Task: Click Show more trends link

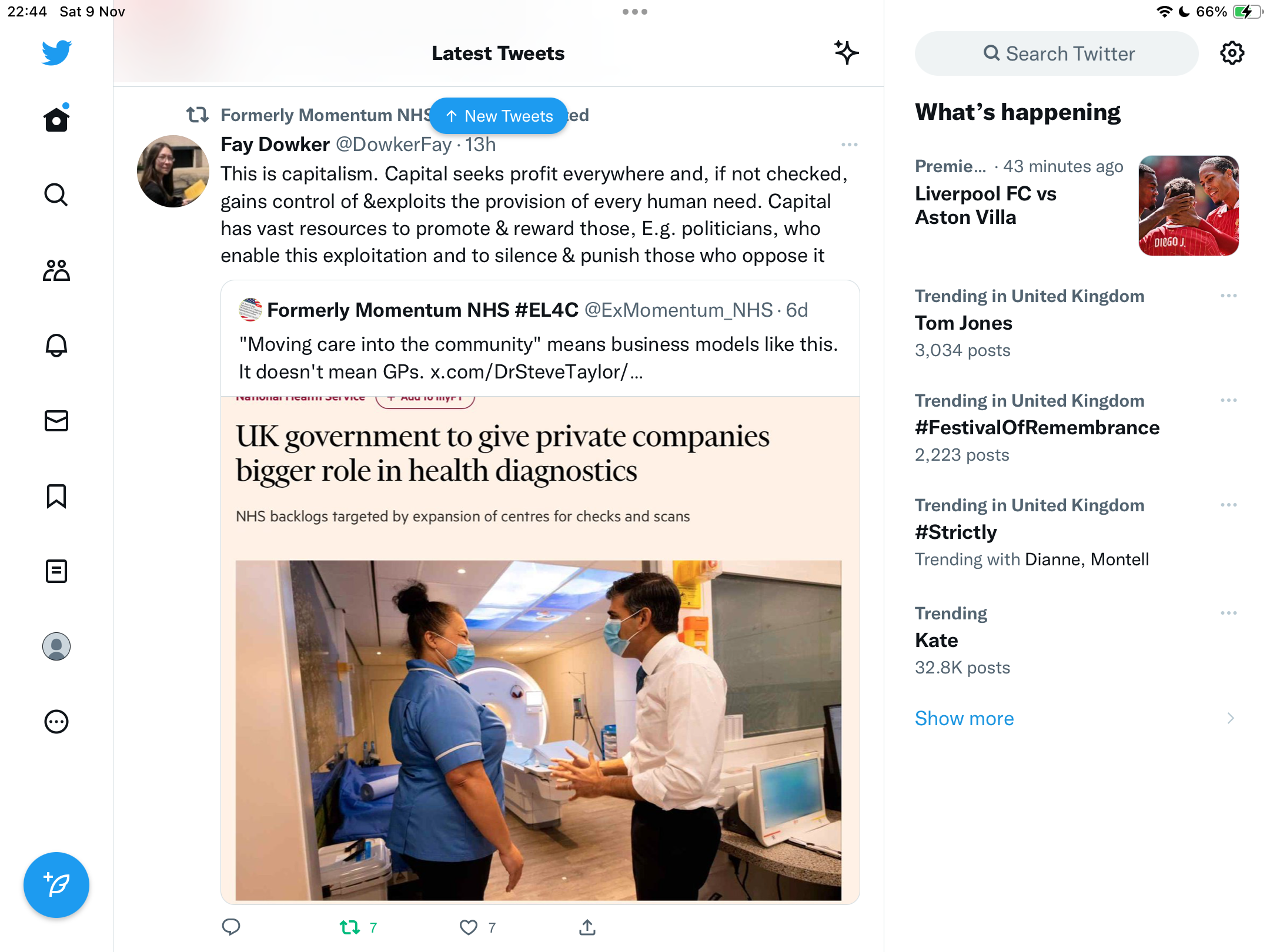Action: (964, 718)
